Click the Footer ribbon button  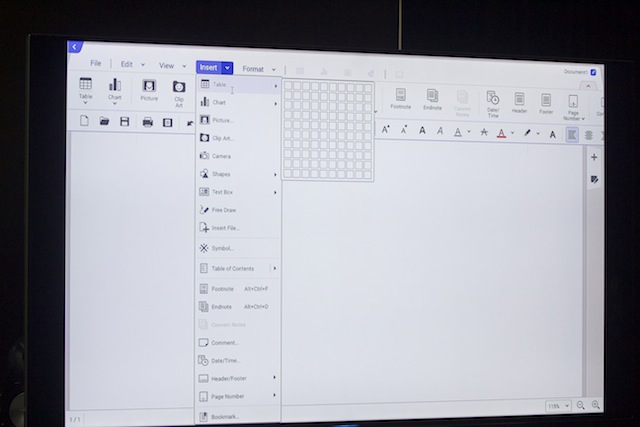coord(546,104)
